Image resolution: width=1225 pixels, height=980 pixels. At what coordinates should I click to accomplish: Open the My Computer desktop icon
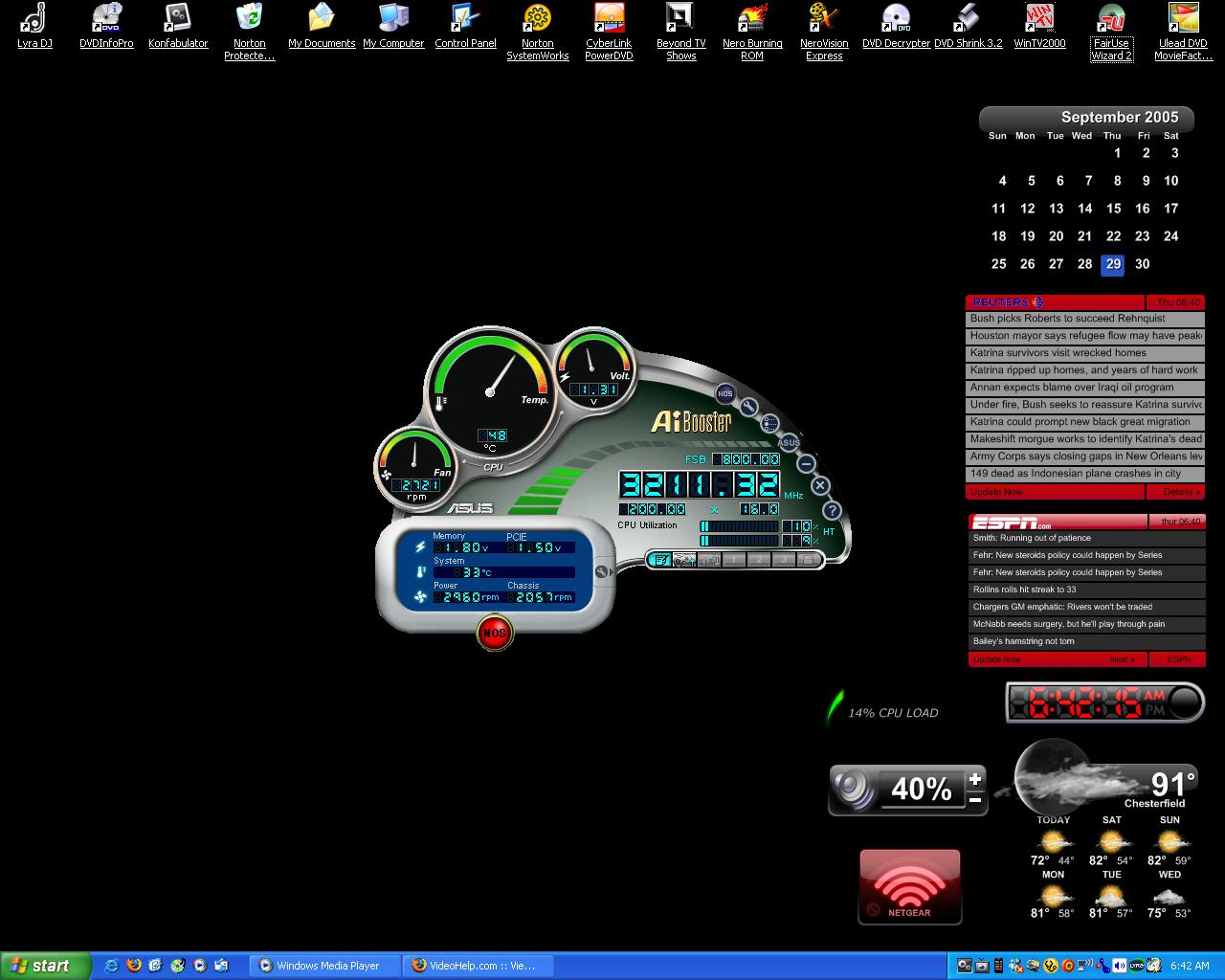[393, 26]
